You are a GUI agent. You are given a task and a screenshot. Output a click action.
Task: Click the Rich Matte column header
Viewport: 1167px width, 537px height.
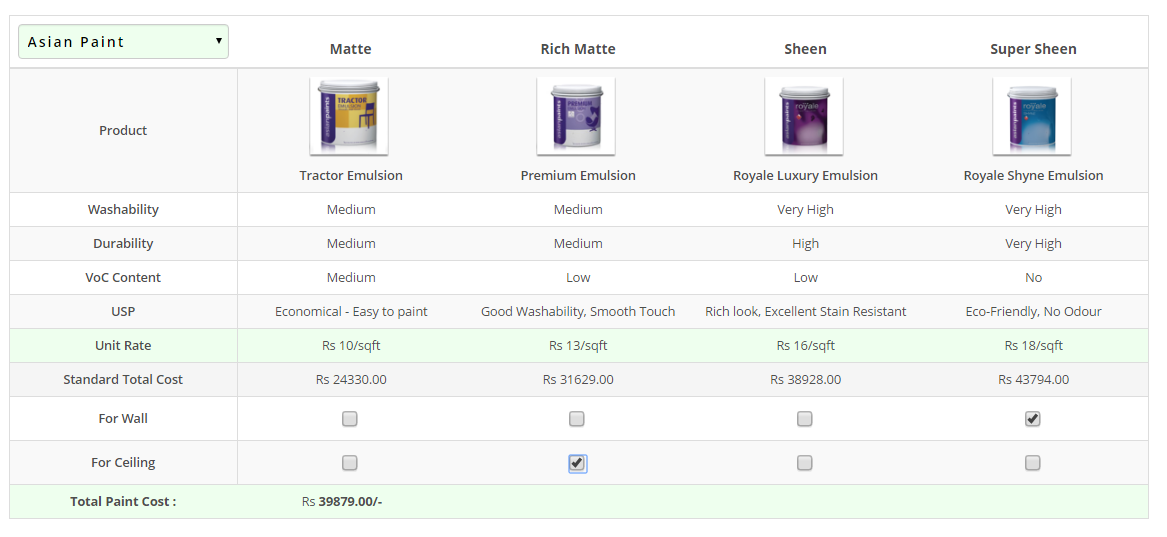tap(578, 49)
